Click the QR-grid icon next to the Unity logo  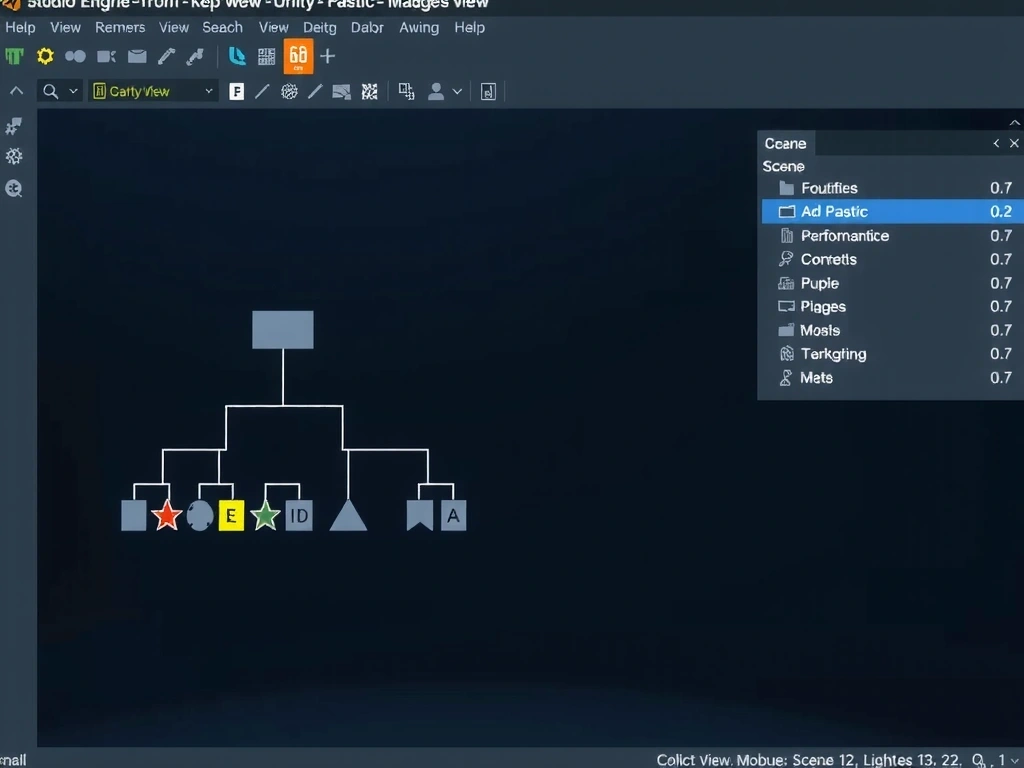pos(266,57)
